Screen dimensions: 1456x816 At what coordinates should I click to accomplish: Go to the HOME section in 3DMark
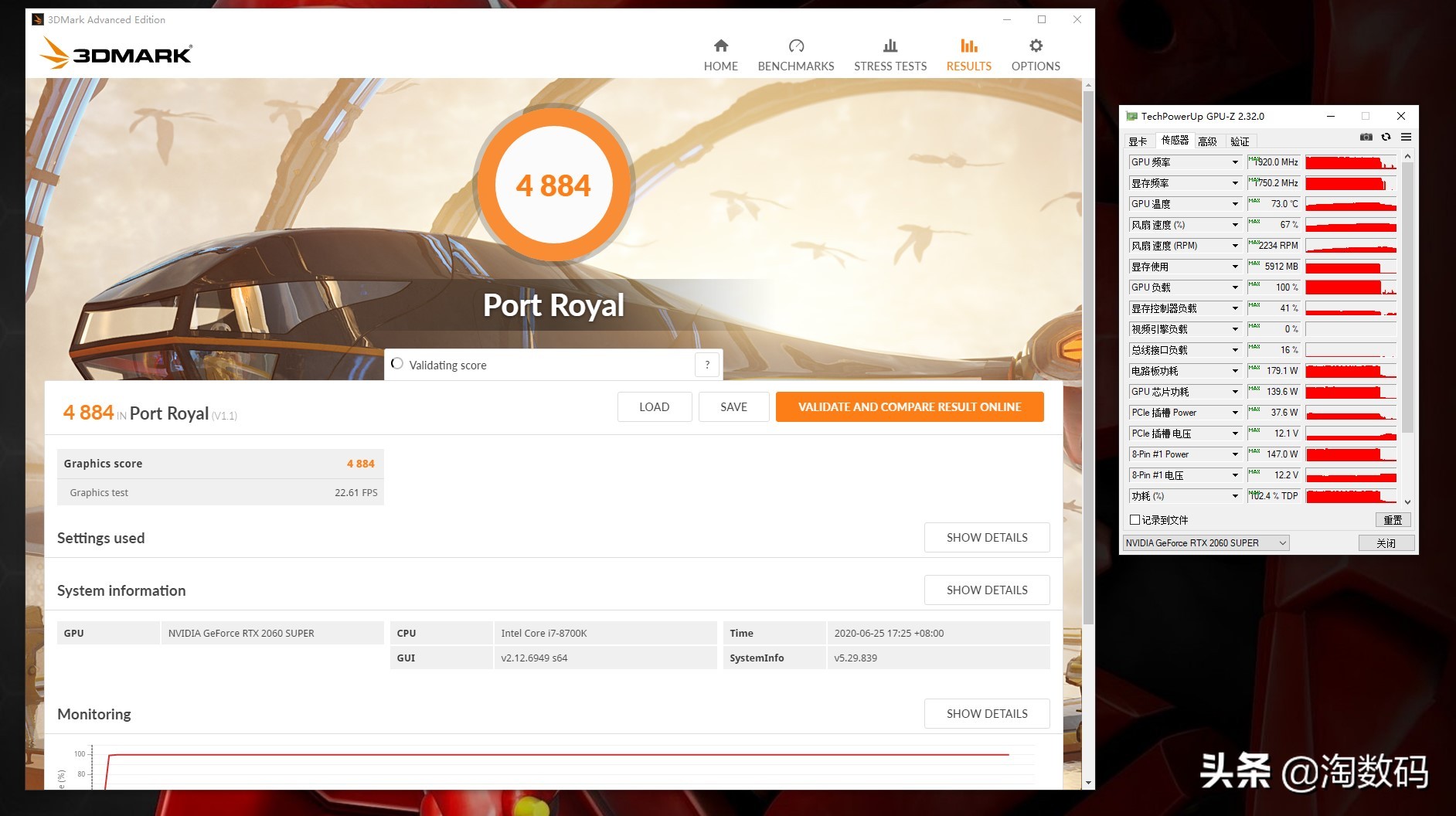[x=721, y=56]
